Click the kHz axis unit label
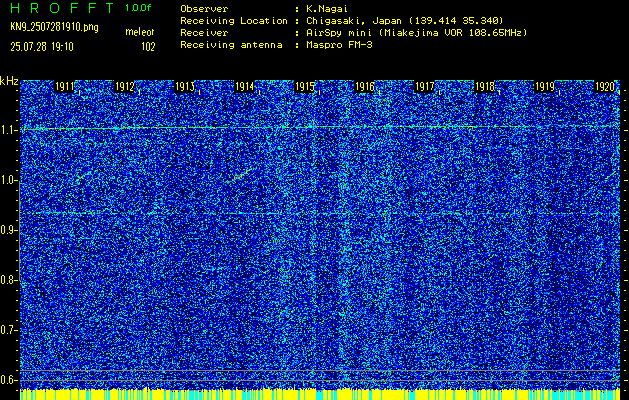This screenshot has width=629, height=400. (x=9, y=81)
